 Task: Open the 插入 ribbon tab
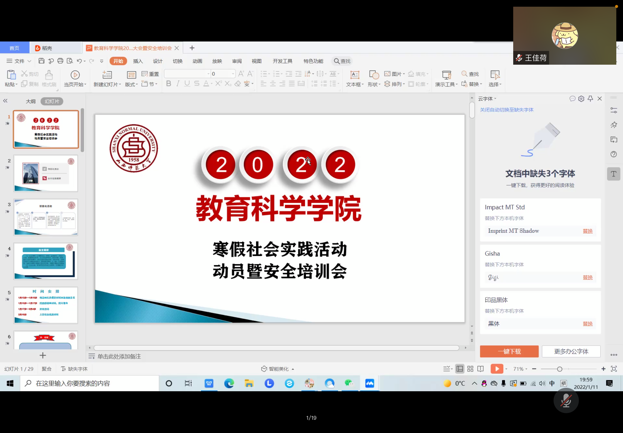click(138, 61)
